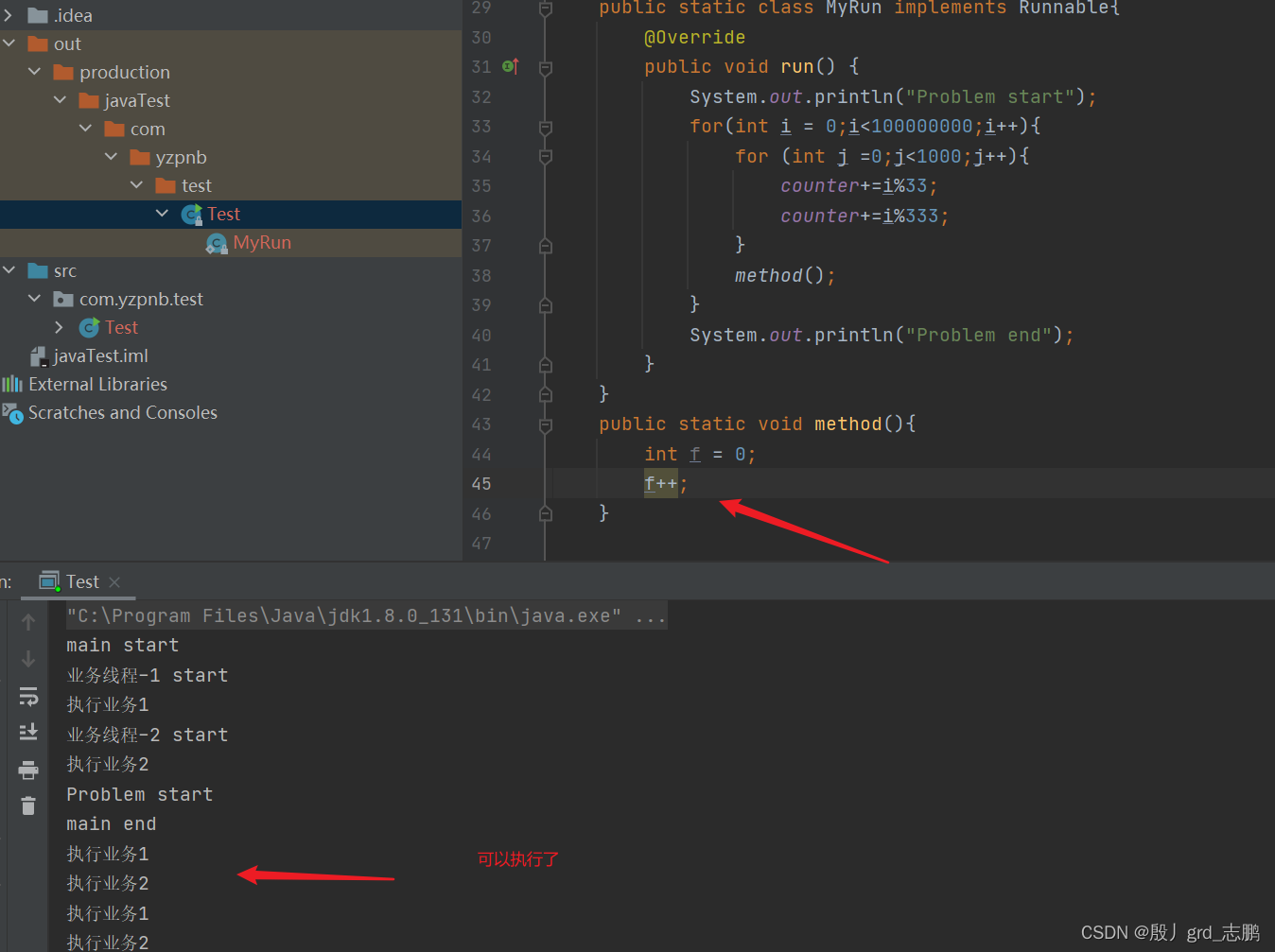Select the out folder icon
The width and height of the screenshot is (1275, 952).
click(x=38, y=43)
